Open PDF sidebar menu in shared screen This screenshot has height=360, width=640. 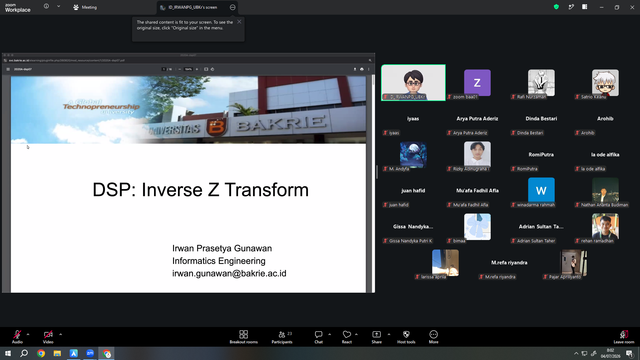[x=8, y=69]
